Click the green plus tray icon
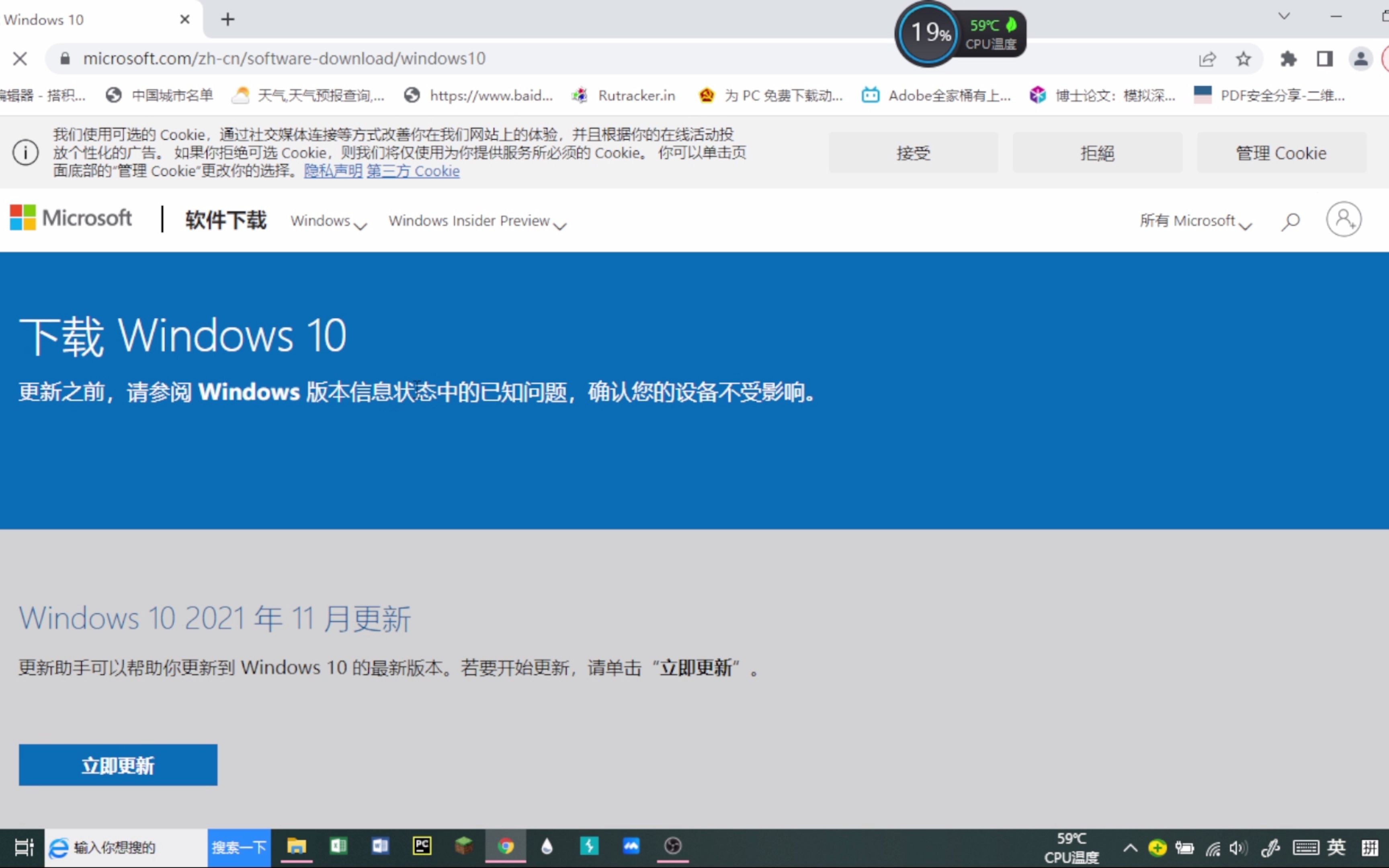This screenshot has width=1389, height=868. [1157, 848]
